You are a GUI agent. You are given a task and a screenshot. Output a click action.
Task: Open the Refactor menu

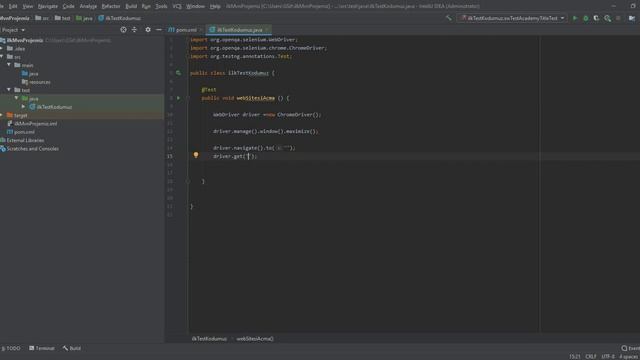111,6
